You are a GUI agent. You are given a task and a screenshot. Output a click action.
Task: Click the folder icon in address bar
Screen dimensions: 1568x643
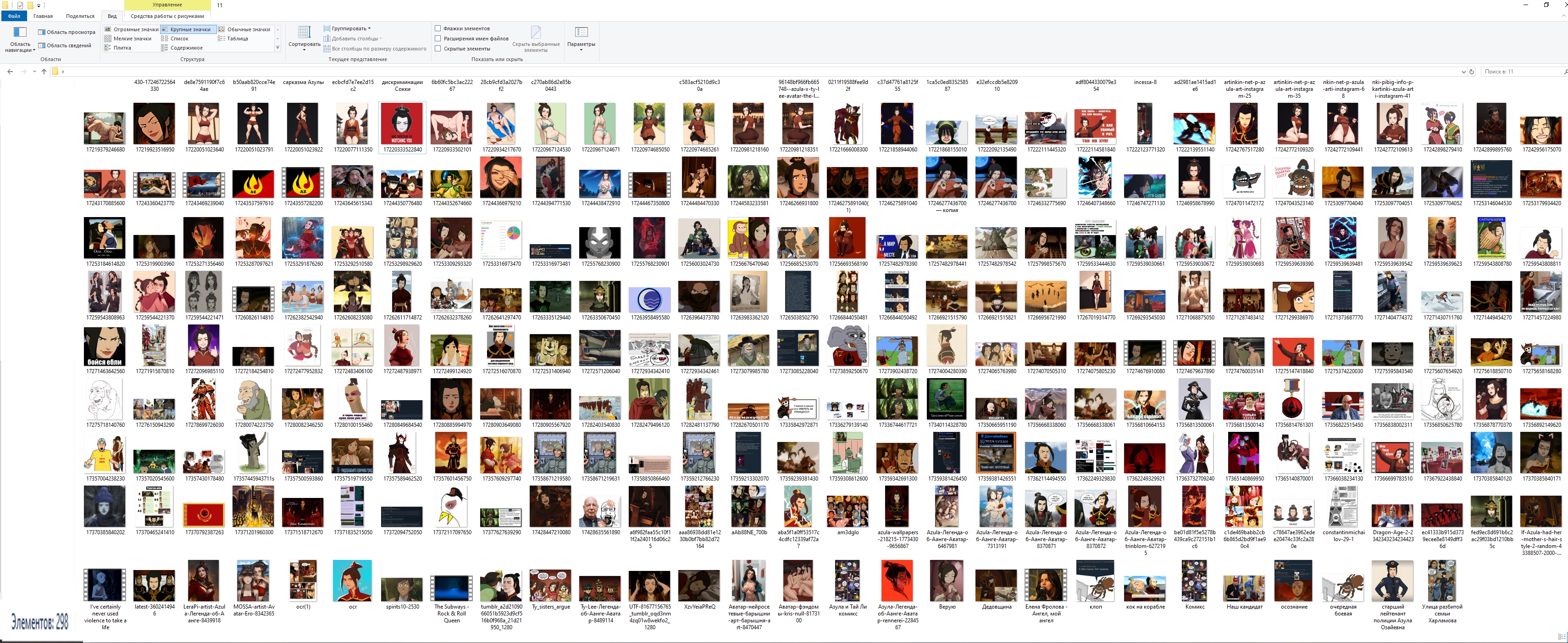click(x=55, y=72)
